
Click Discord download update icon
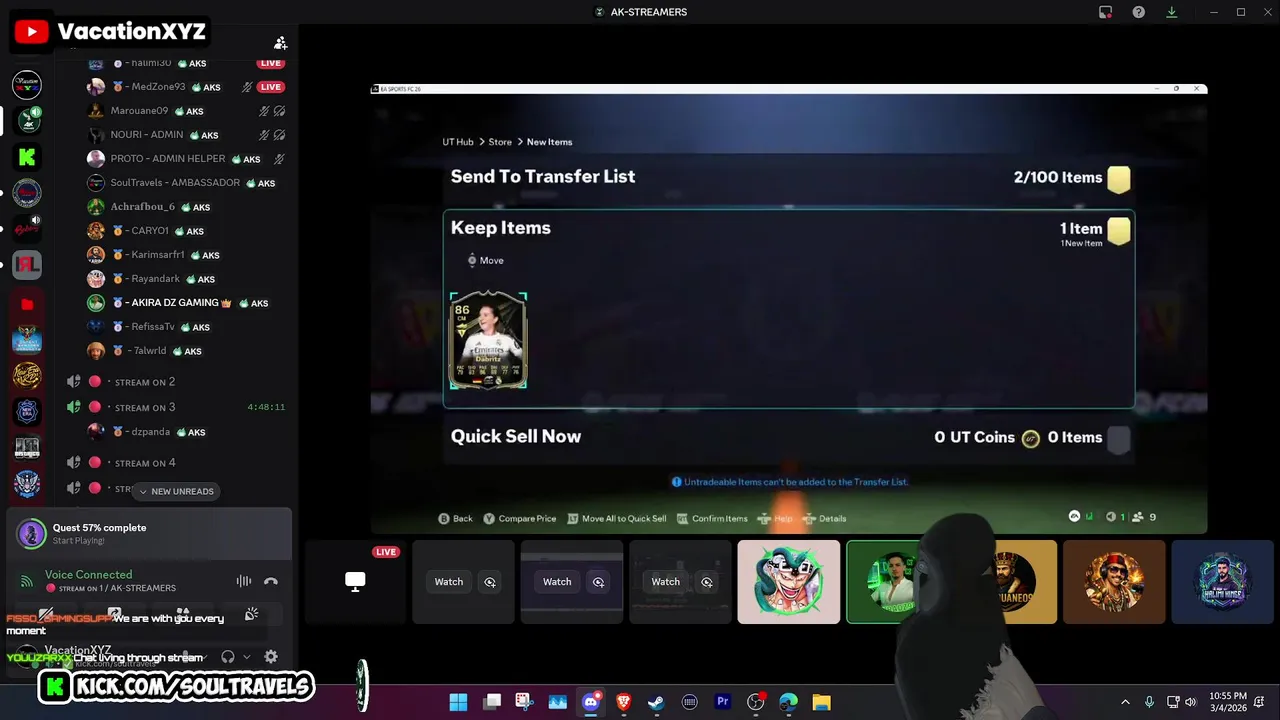[1171, 12]
